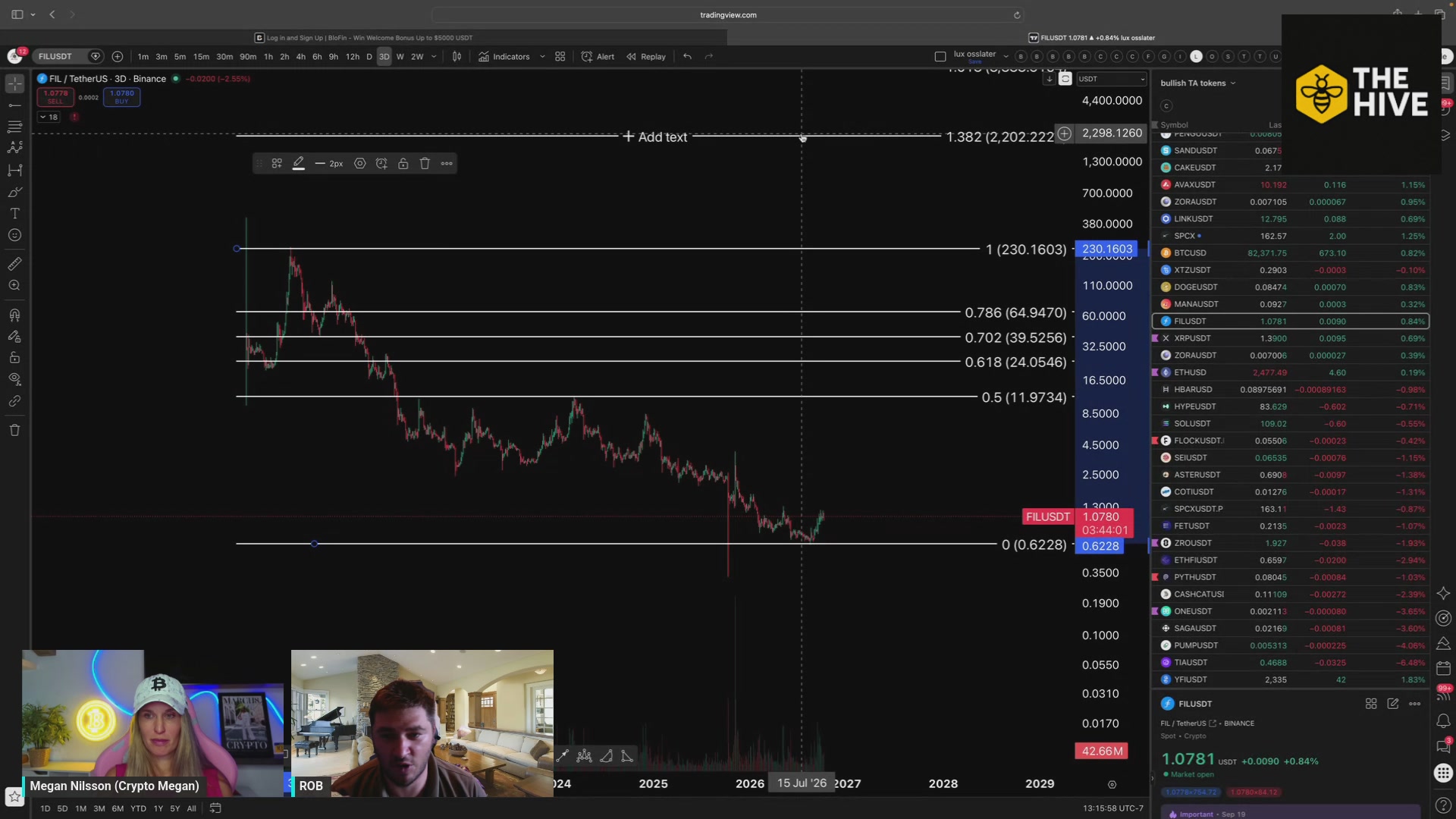
Task: Open the USDT currency dropdown
Action: click(1112, 79)
